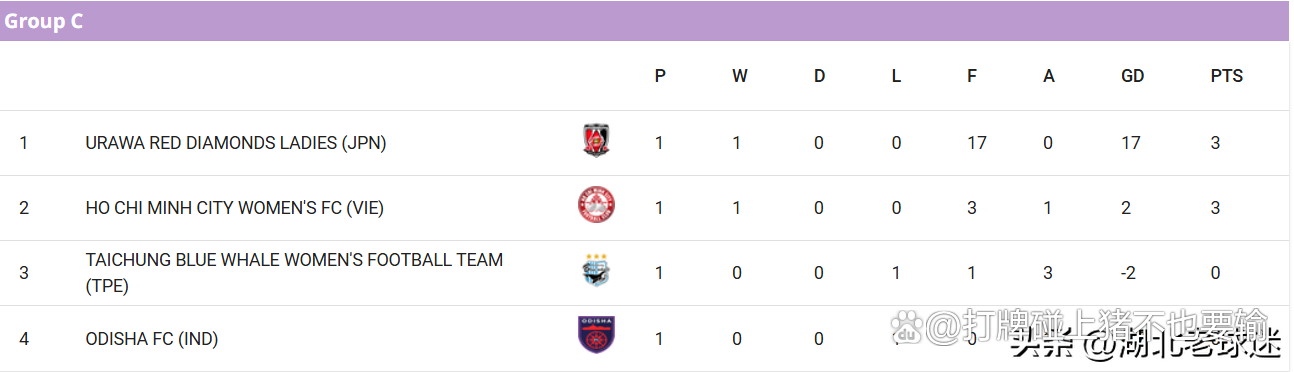Click Urawa's goal difference value 17
The image size is (1294, 372).
1130,143
